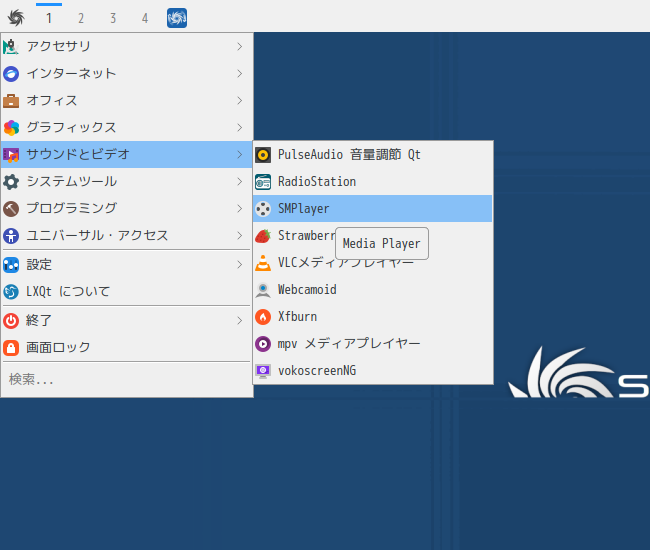Expand プログラミング submenu arrow
The height and width of the screenshot is (550, 650).
coord(240,208)
